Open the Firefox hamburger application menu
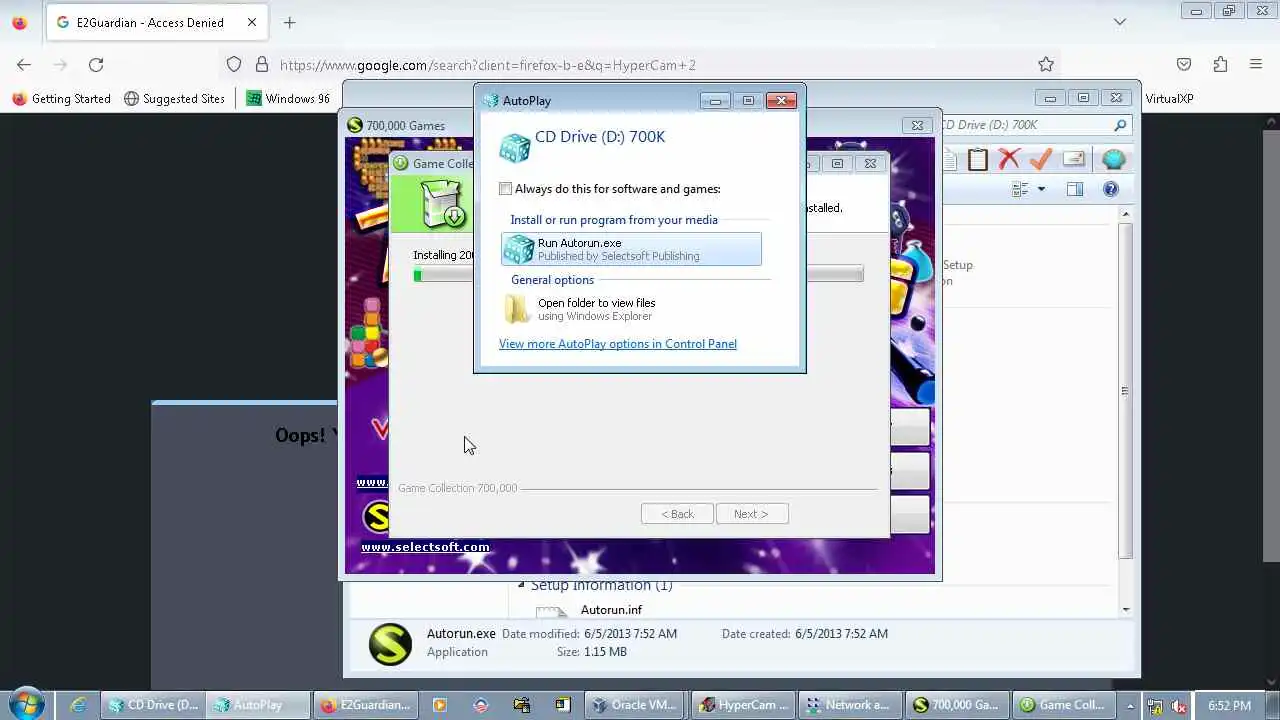 coord(1256,65)
